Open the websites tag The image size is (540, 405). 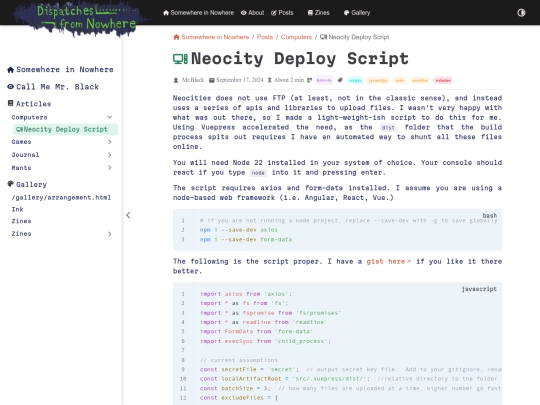coord(443,80)
